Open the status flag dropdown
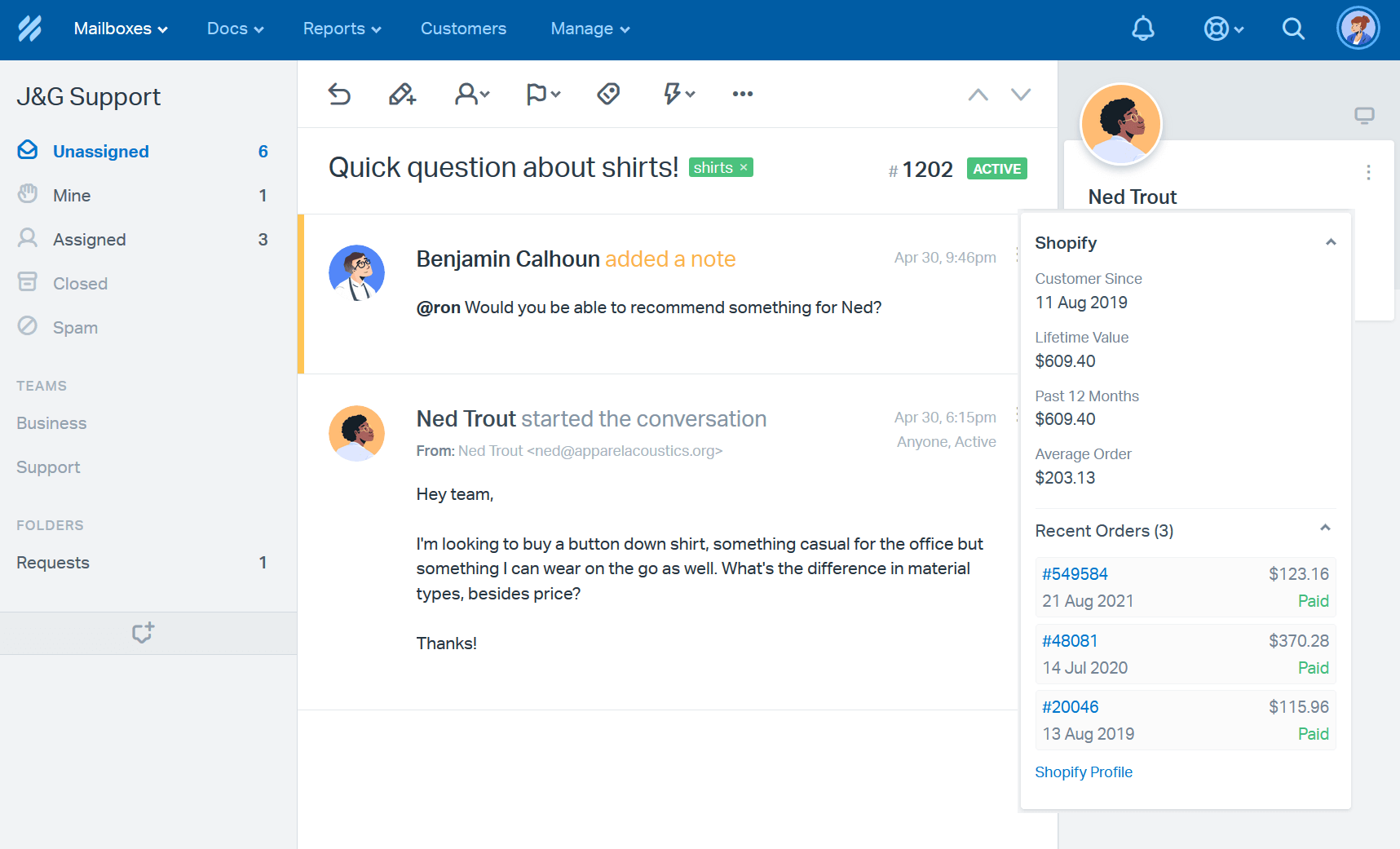 543,95
